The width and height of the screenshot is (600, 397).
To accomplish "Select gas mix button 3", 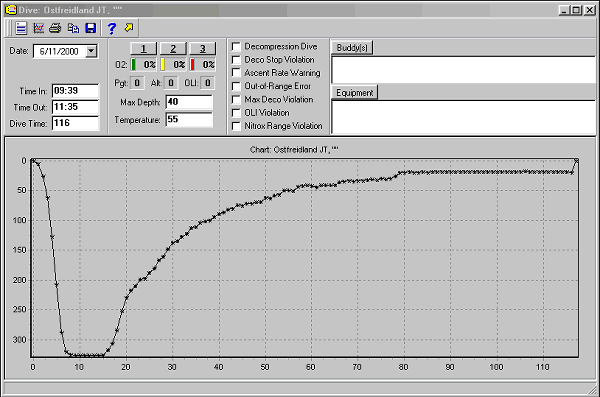I will (202, 49).
